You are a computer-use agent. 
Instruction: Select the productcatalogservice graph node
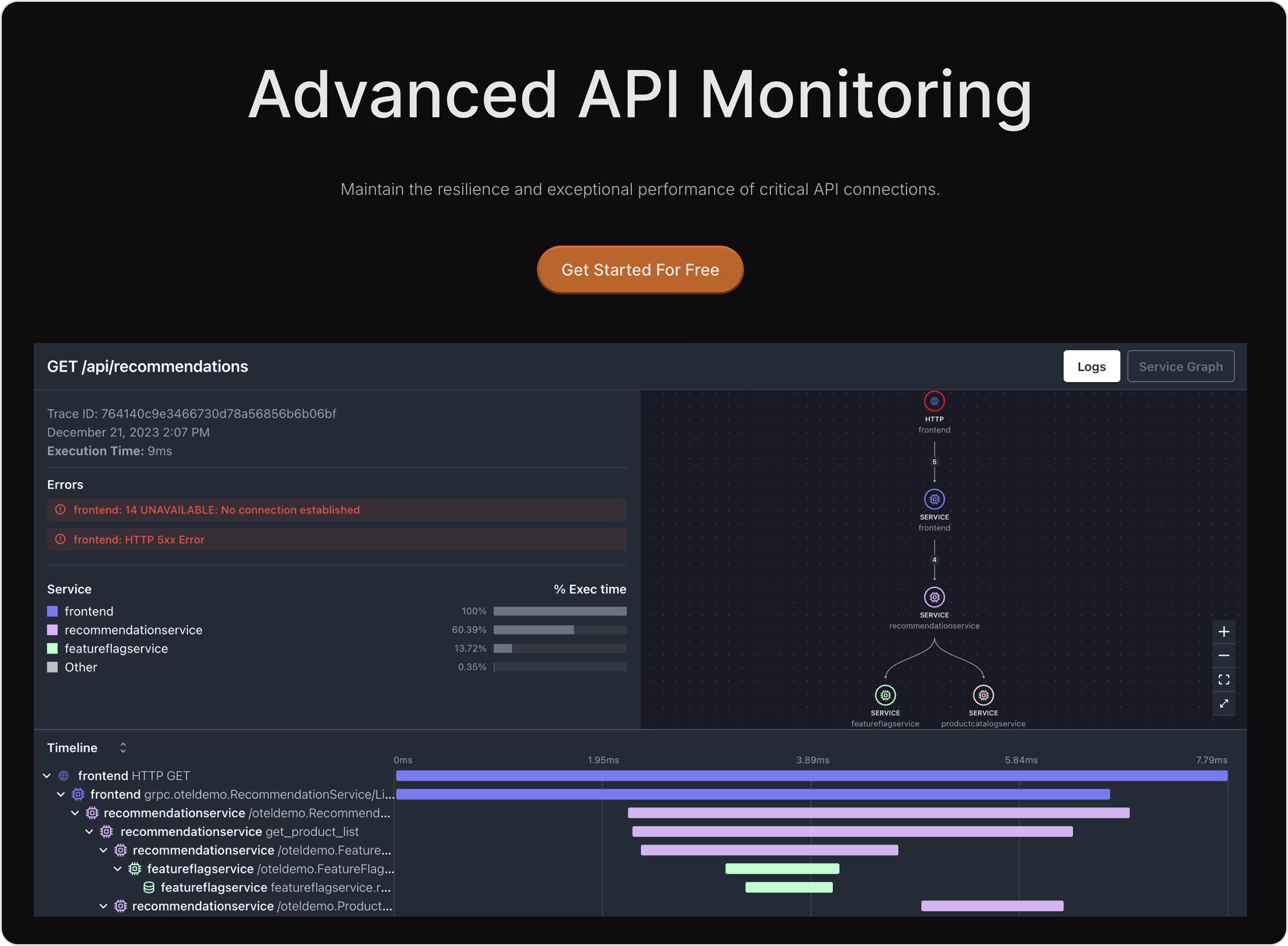click(983, 695)
